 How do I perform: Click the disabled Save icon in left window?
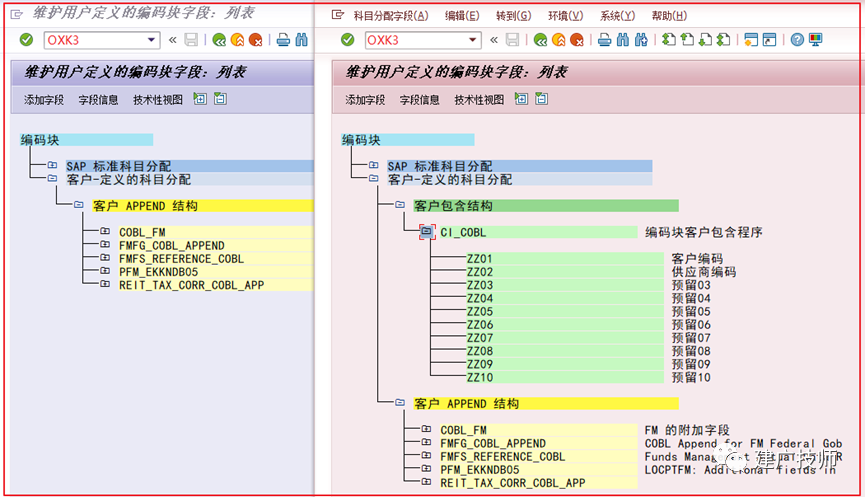[x=191, y=40]
